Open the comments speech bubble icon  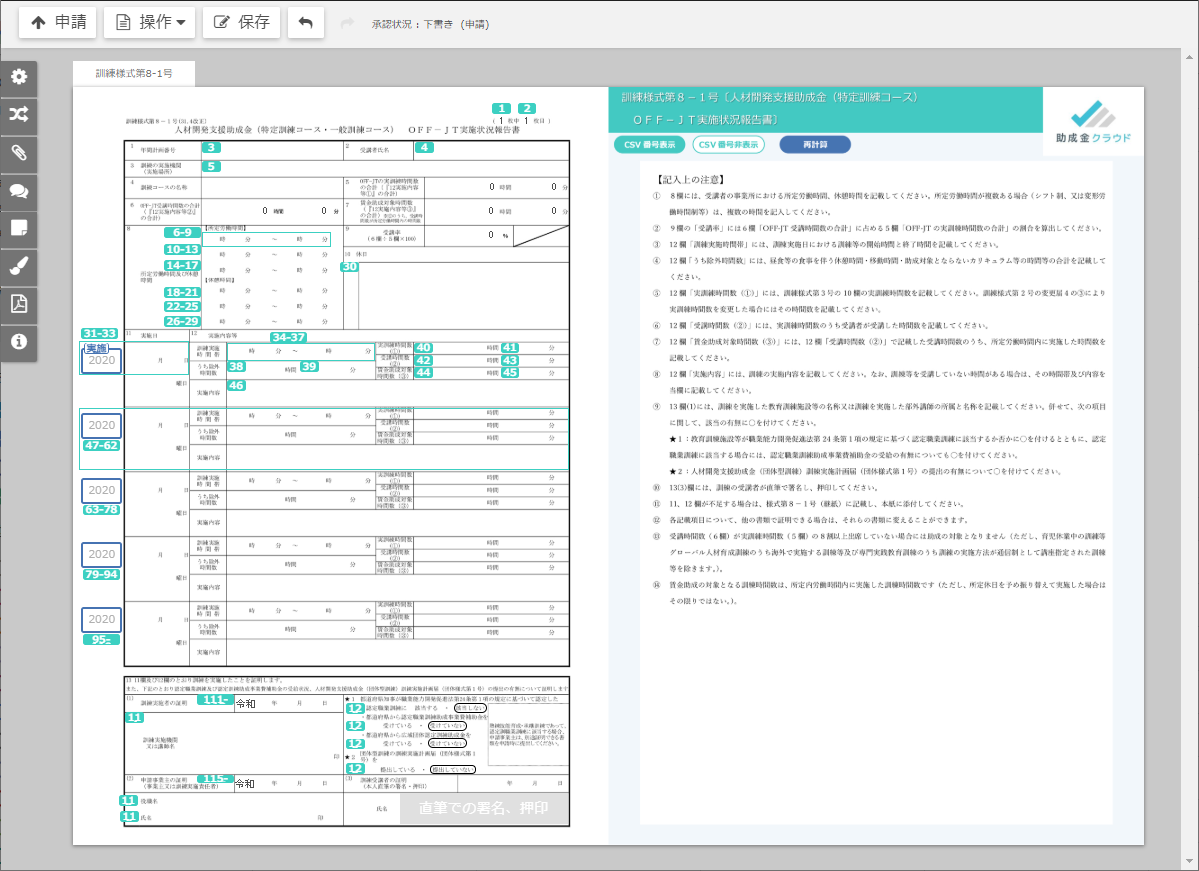pos(18,191)
